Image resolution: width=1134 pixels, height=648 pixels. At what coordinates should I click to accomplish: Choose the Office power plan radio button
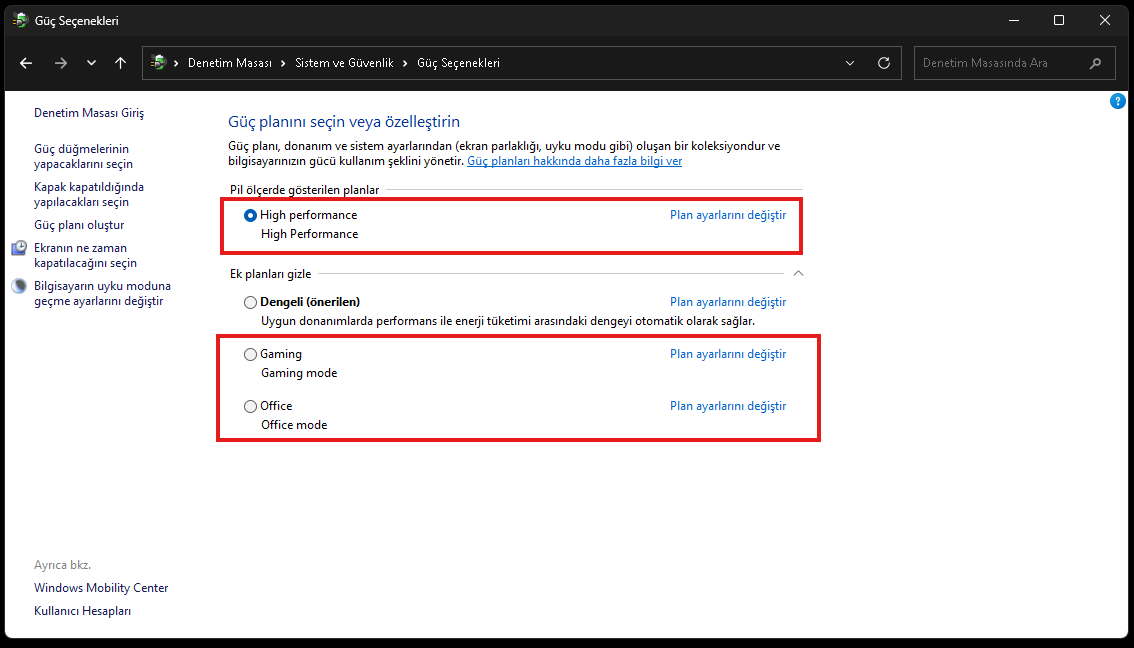[x=250, y=406]
